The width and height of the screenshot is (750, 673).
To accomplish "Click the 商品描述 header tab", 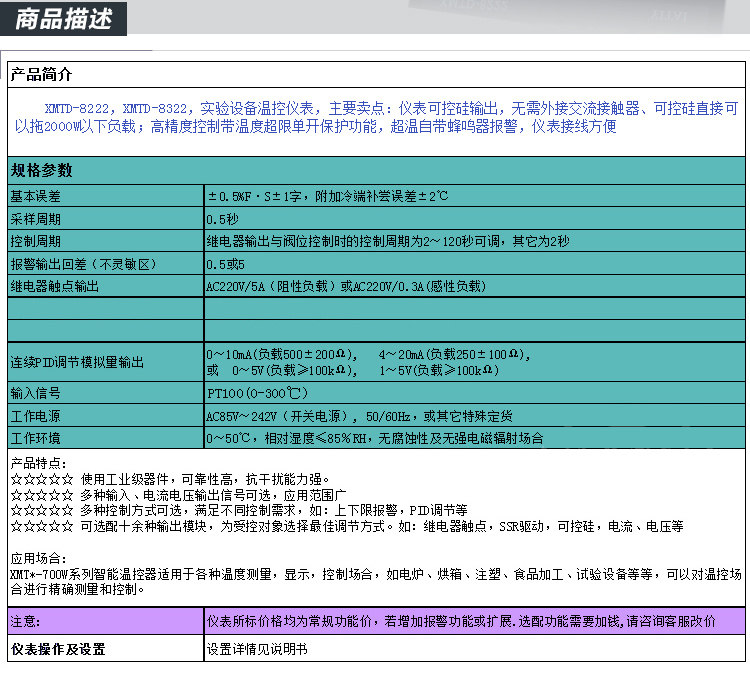I will click(64, 19).
